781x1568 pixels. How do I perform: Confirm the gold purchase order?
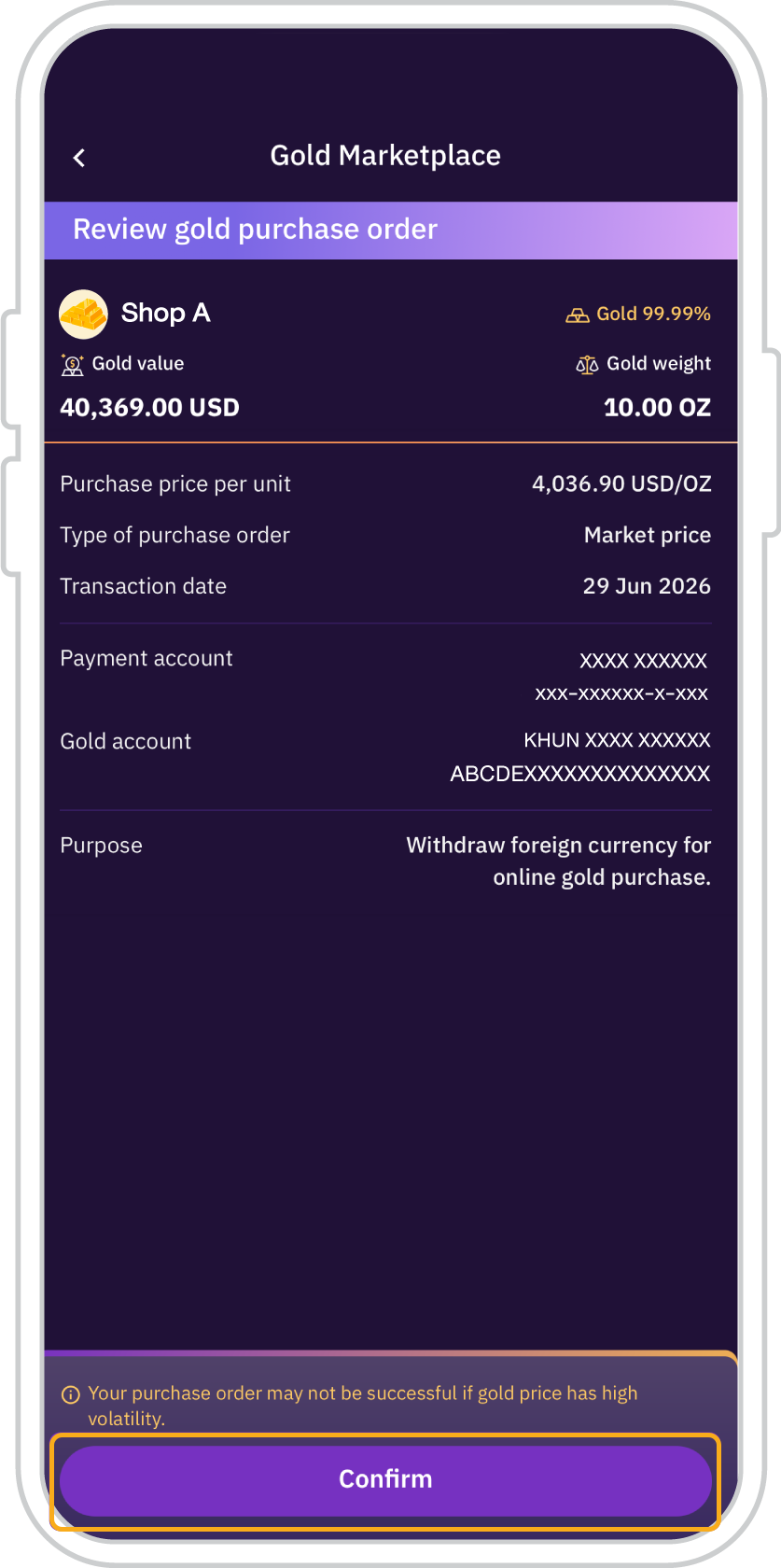pos(385,1480)
